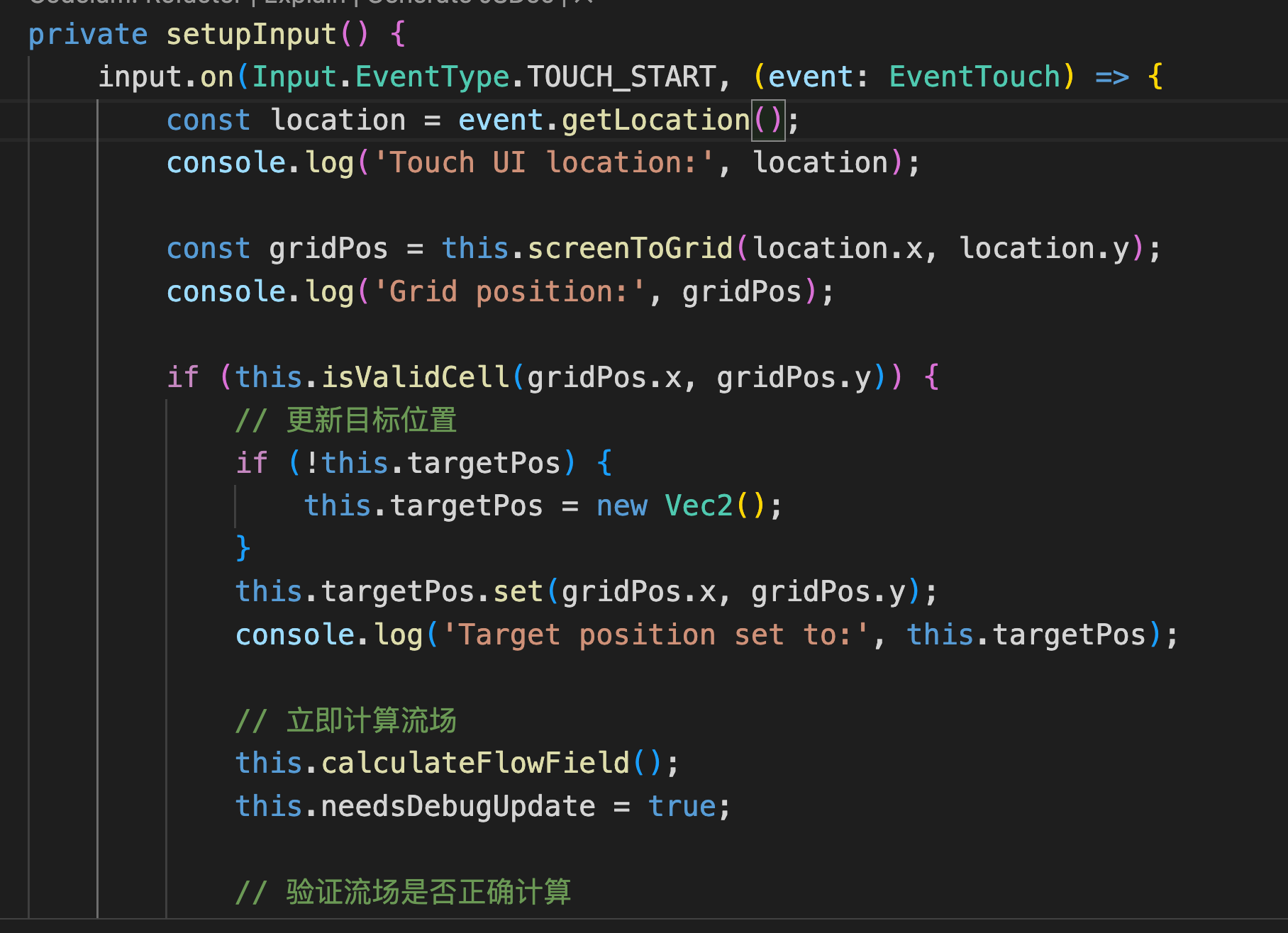Click the string 'Grid position:'

tap(509, 291)
